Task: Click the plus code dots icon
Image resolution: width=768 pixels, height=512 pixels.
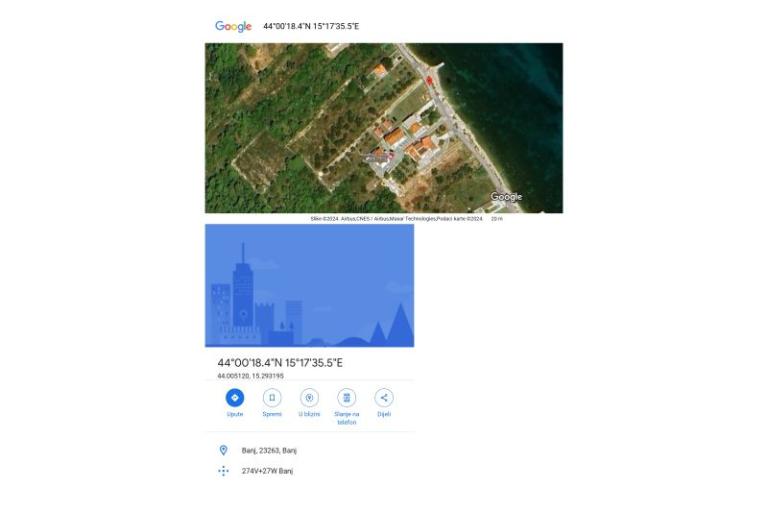Action: (223, 471)
